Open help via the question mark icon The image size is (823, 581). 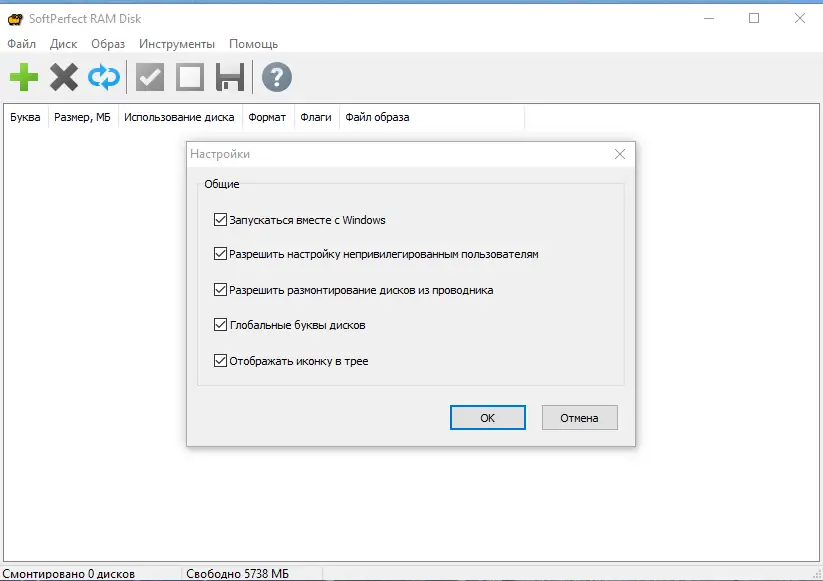click(276, 77)
